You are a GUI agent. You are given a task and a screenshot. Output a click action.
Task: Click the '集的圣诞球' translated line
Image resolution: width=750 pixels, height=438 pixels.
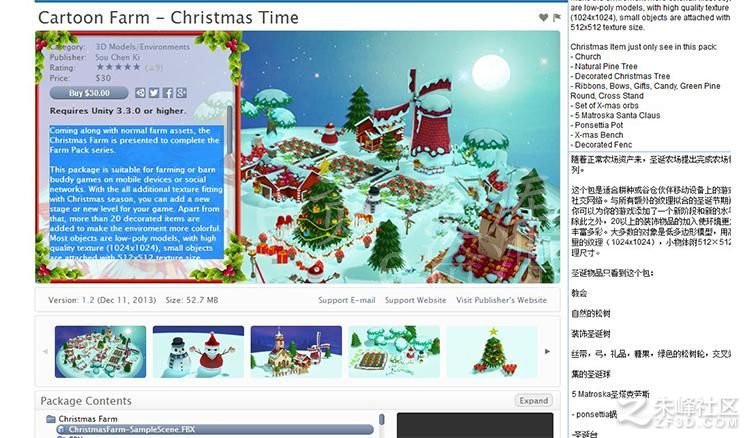point(591,374)
